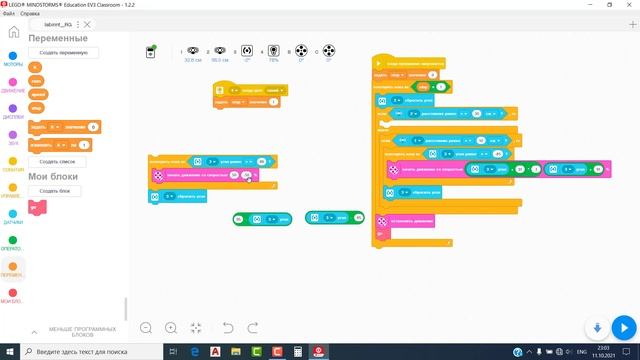Click port 2 ultrasonic sensor showing 98.0 cm

(x=220, y=53)
